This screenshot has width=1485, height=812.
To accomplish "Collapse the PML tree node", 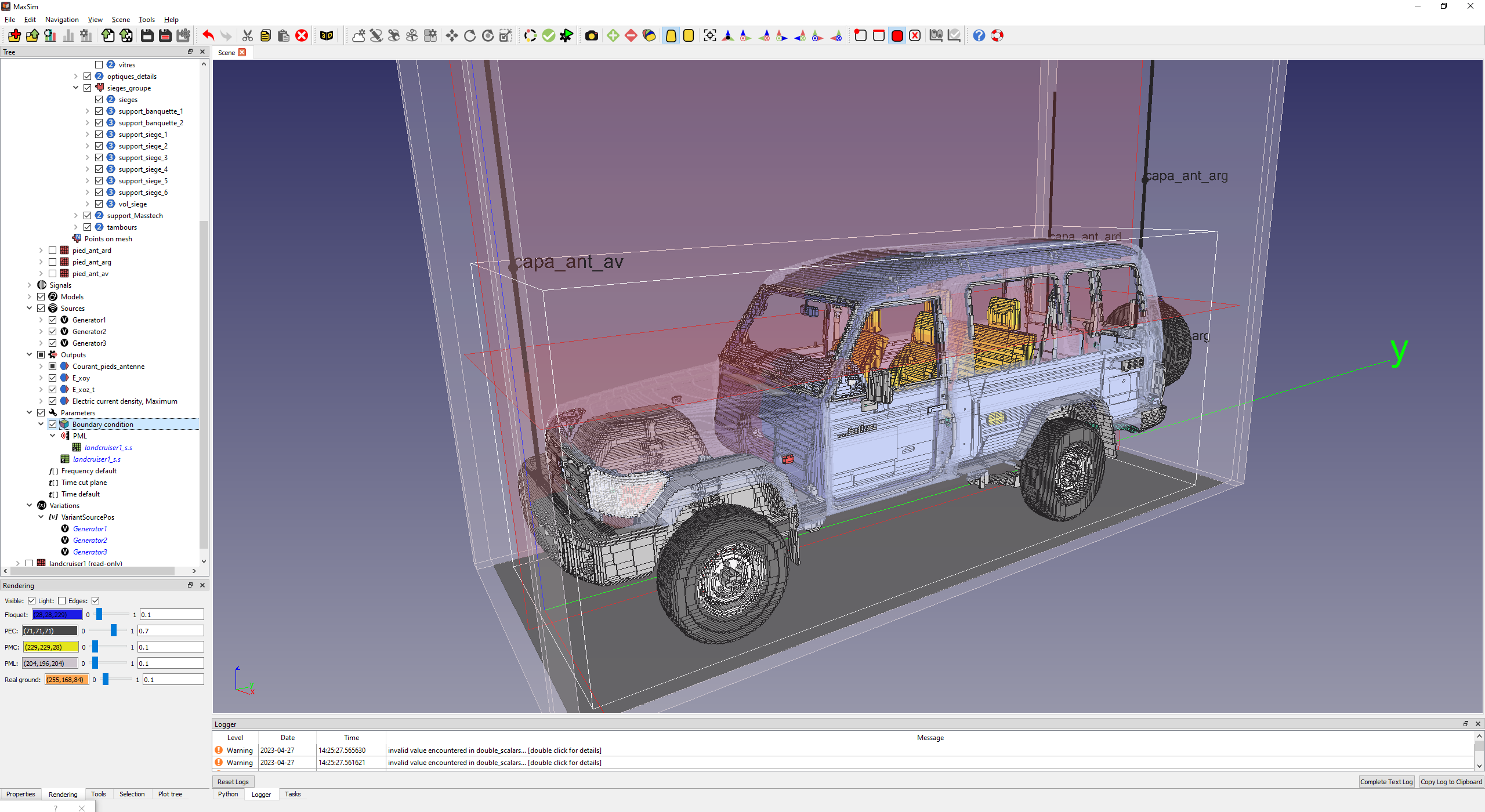I will coord(52,436).
